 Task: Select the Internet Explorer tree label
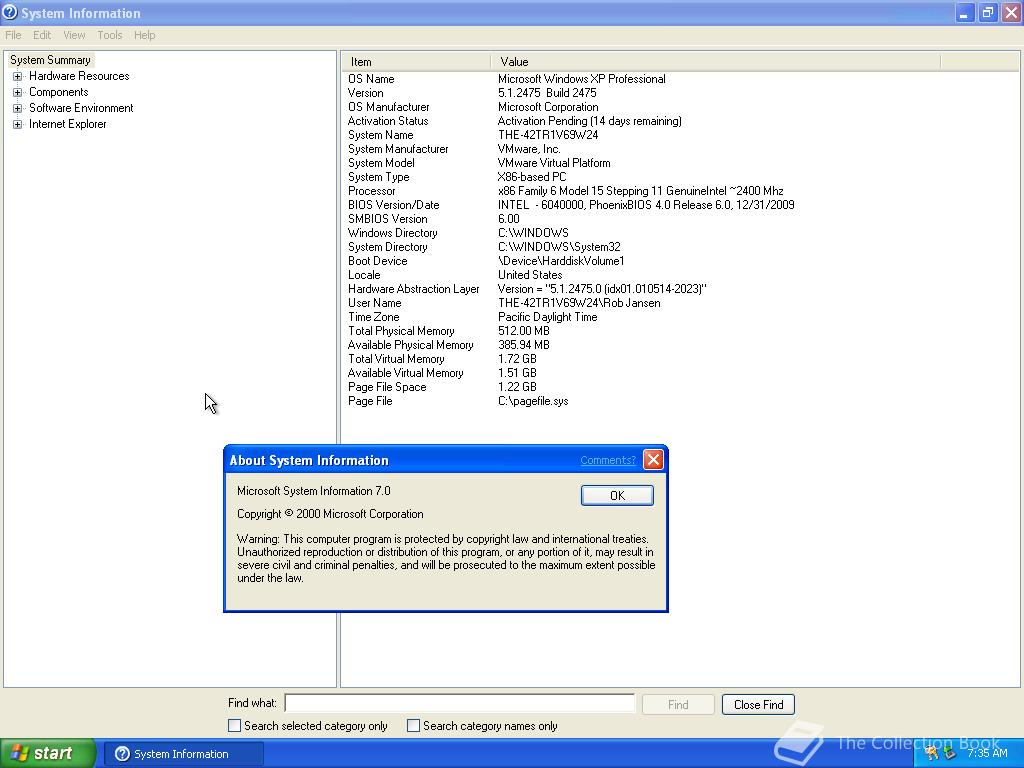tap(67, 124)
